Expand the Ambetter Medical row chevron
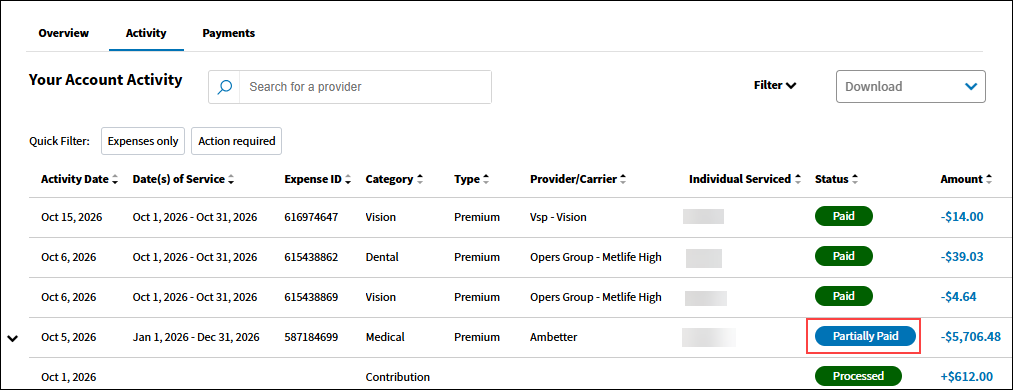Screen dimensions: 1013x390 coord(13,338)
